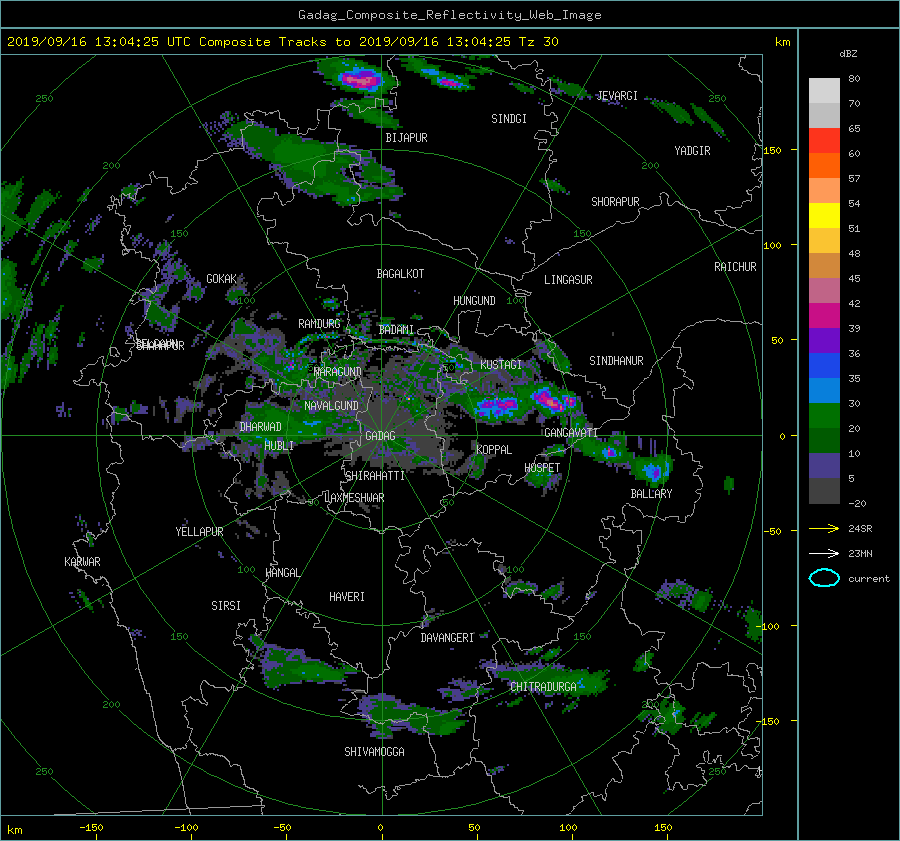Select the bright green swatch below 30
Screen dimensions: 900x841
(824, 415)
